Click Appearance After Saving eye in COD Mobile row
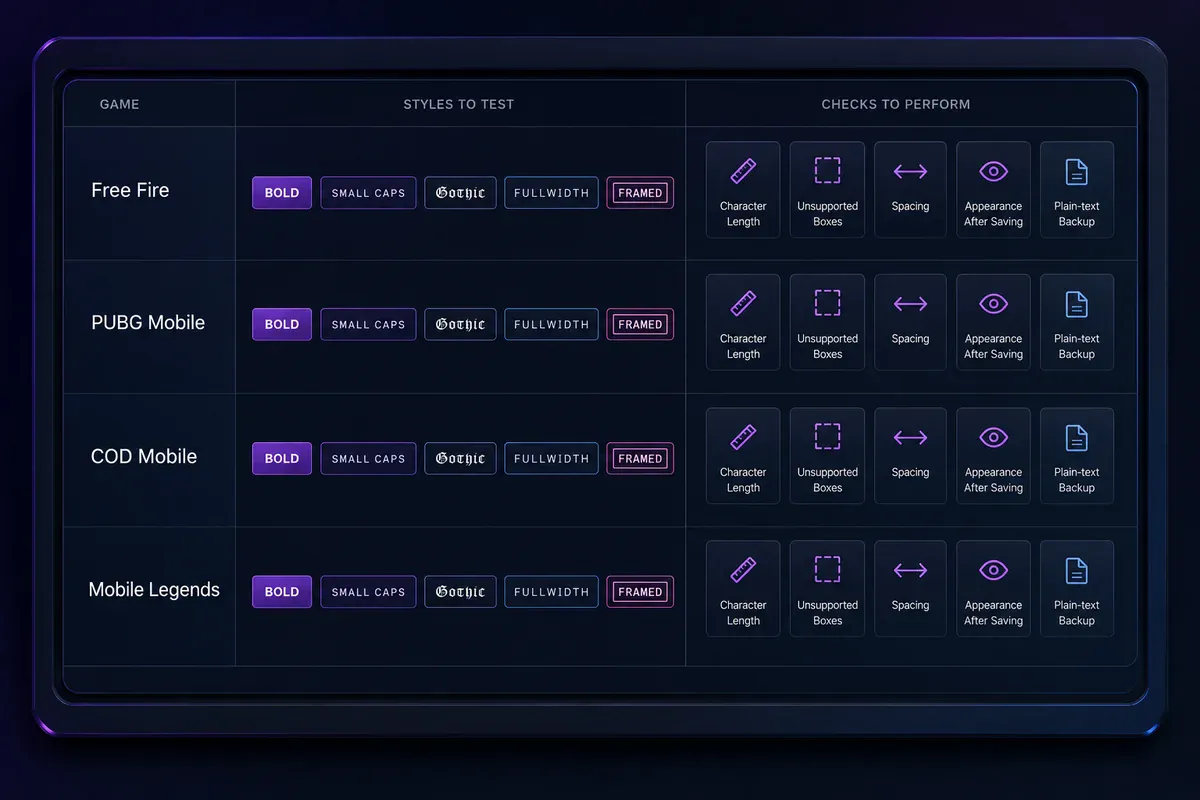 coord(993,437)
